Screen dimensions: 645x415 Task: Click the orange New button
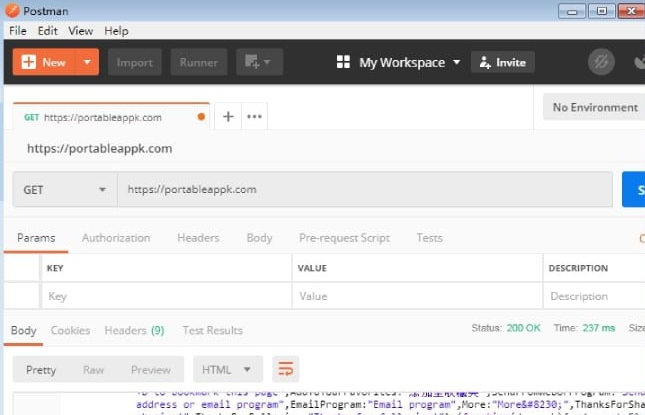coord(44,62)
